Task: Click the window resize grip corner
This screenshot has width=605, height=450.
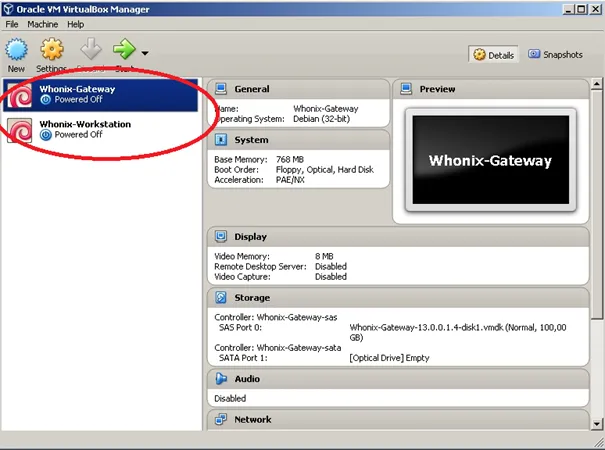Action: pyautogui.click(x=599, y=442)
